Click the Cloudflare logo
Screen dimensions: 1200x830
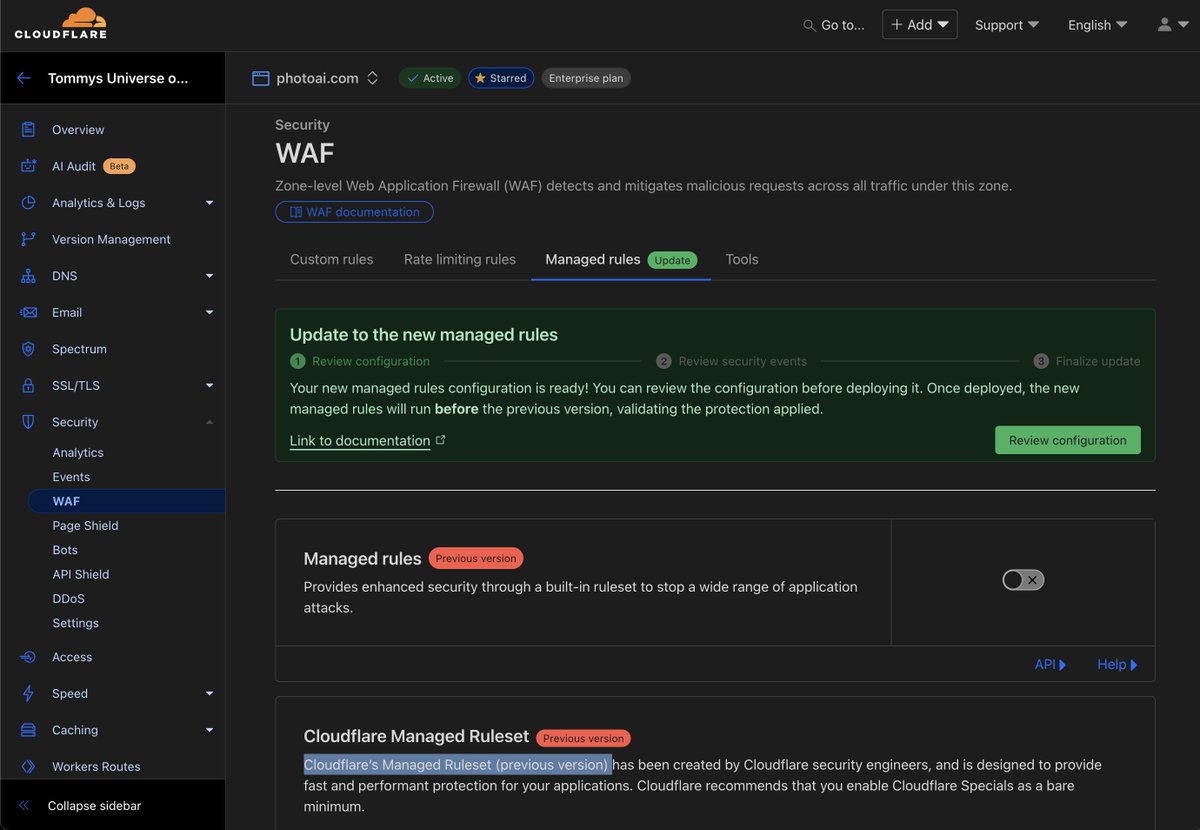60,24
